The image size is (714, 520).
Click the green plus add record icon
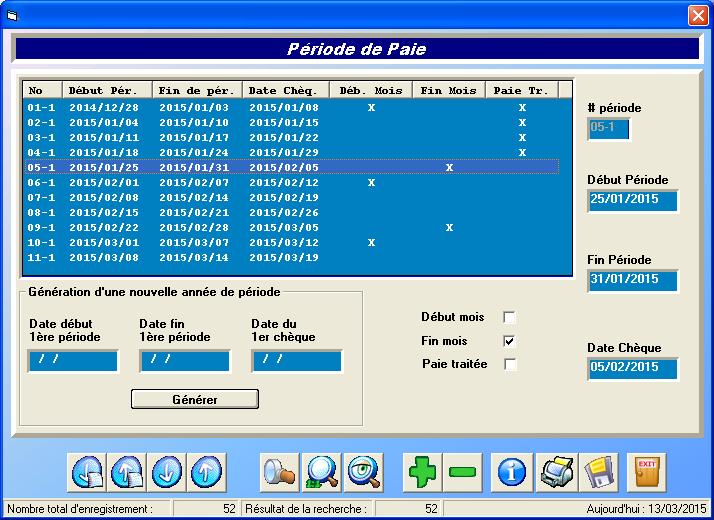[x=422, y=471]
